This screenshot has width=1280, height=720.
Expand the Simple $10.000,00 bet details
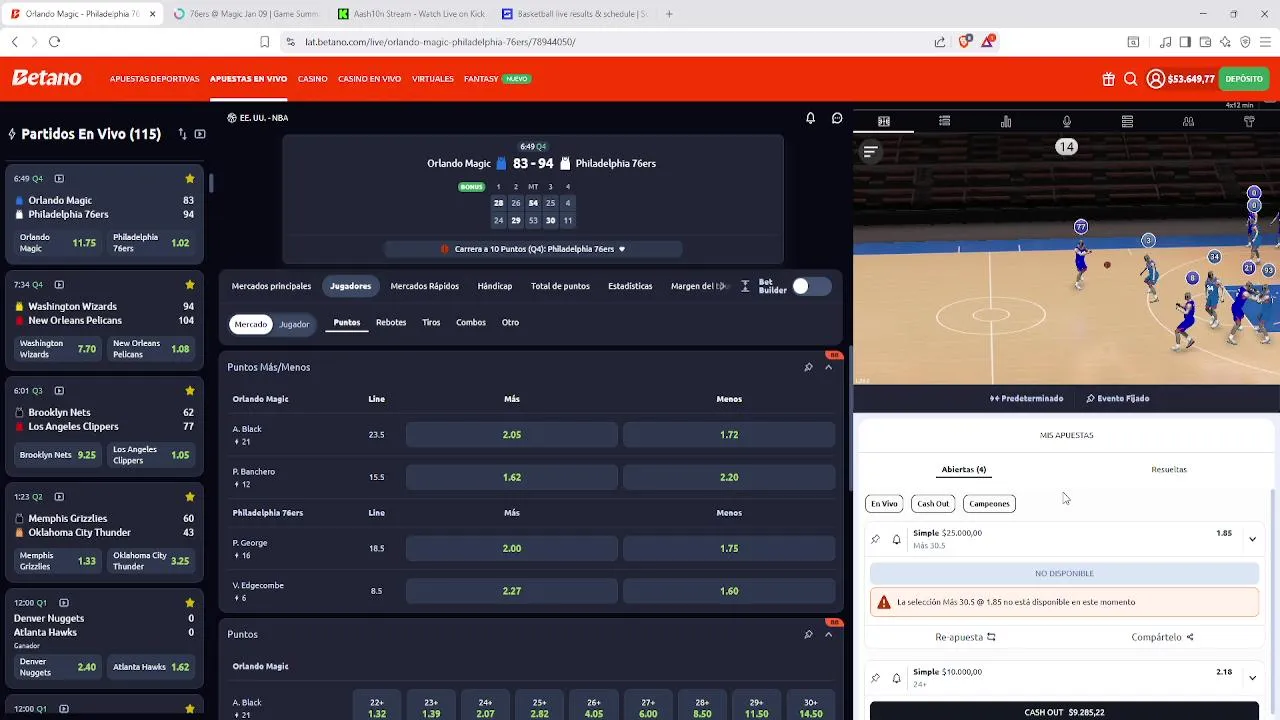[x=1252, y=678]
